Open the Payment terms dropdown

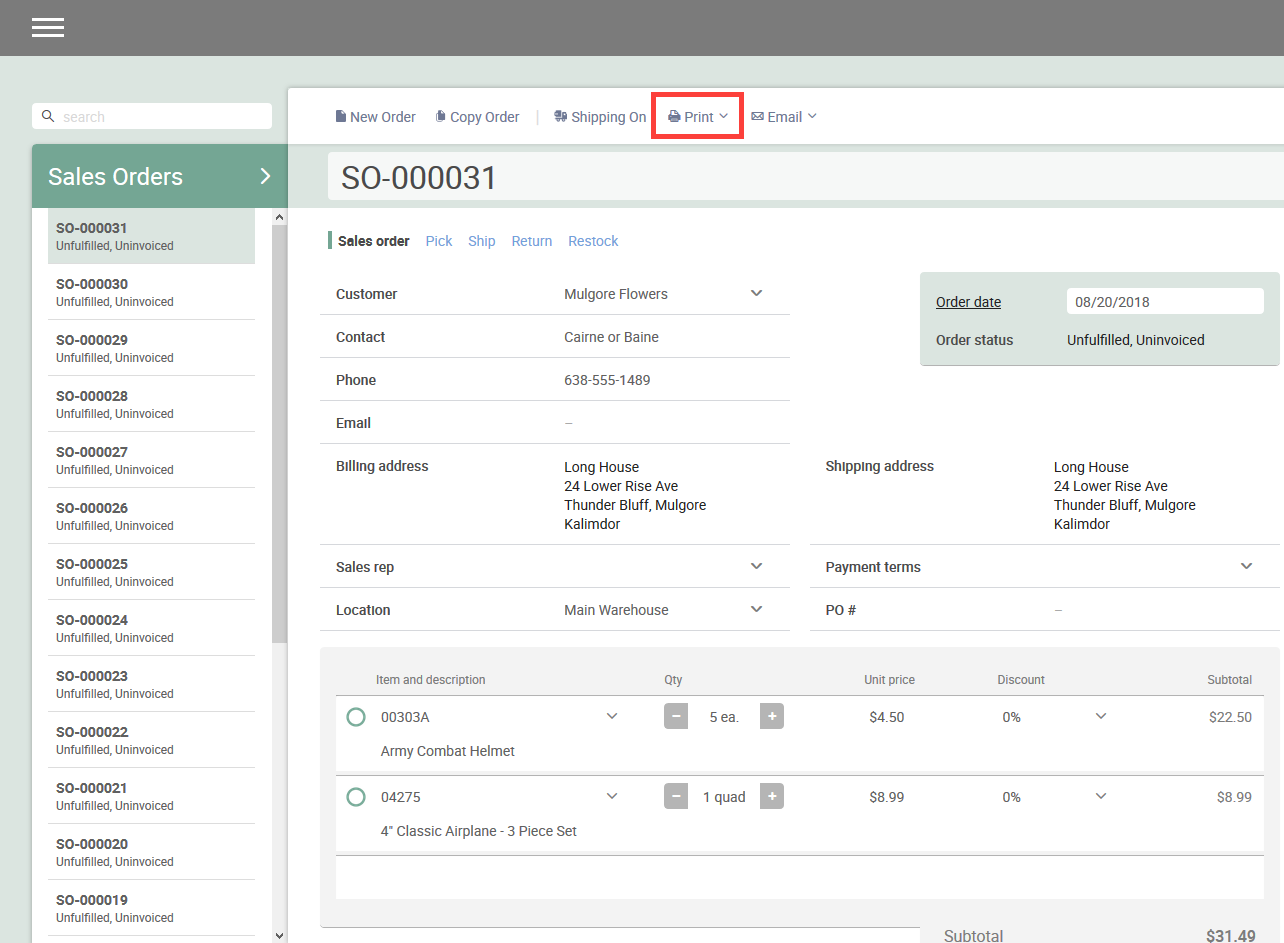pyautogui.click(x=1246, y=566)
